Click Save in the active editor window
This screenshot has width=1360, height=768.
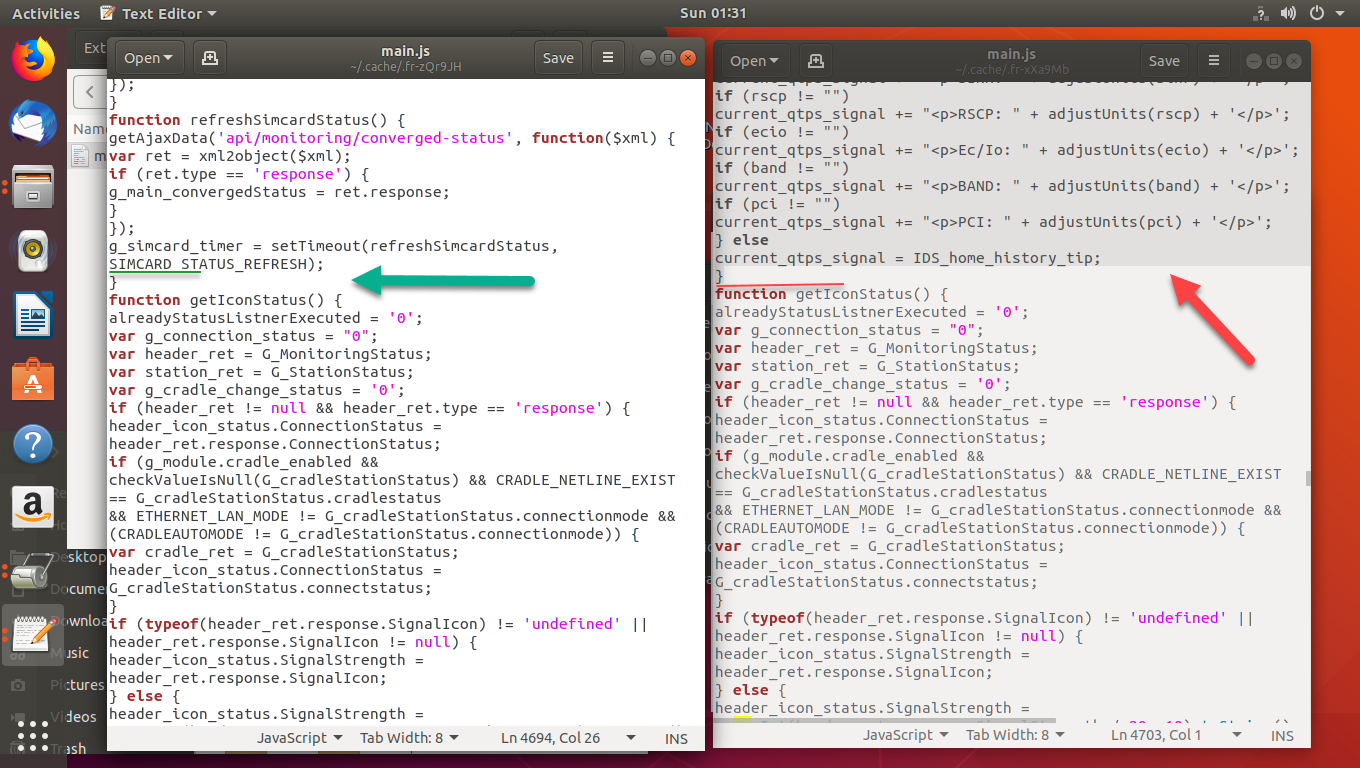[x=558, y=58]
